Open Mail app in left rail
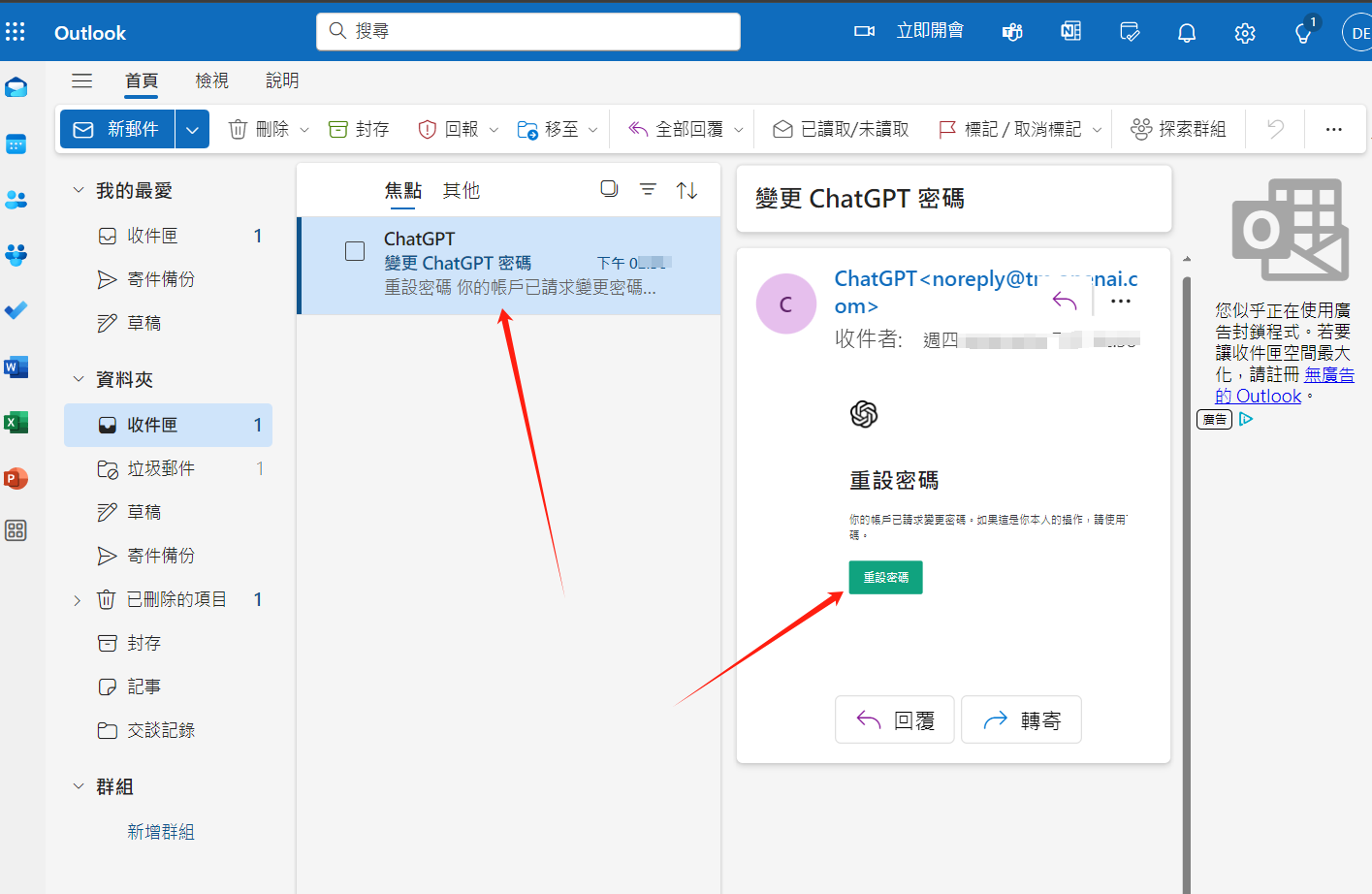The image size is (1372, 894). tap(16, 87)
